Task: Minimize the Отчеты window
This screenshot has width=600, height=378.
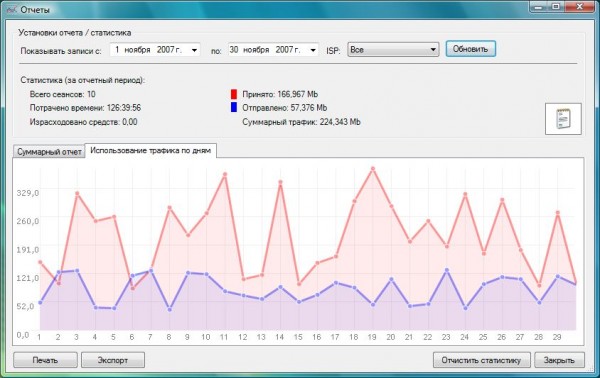Action: click(538, 7)
